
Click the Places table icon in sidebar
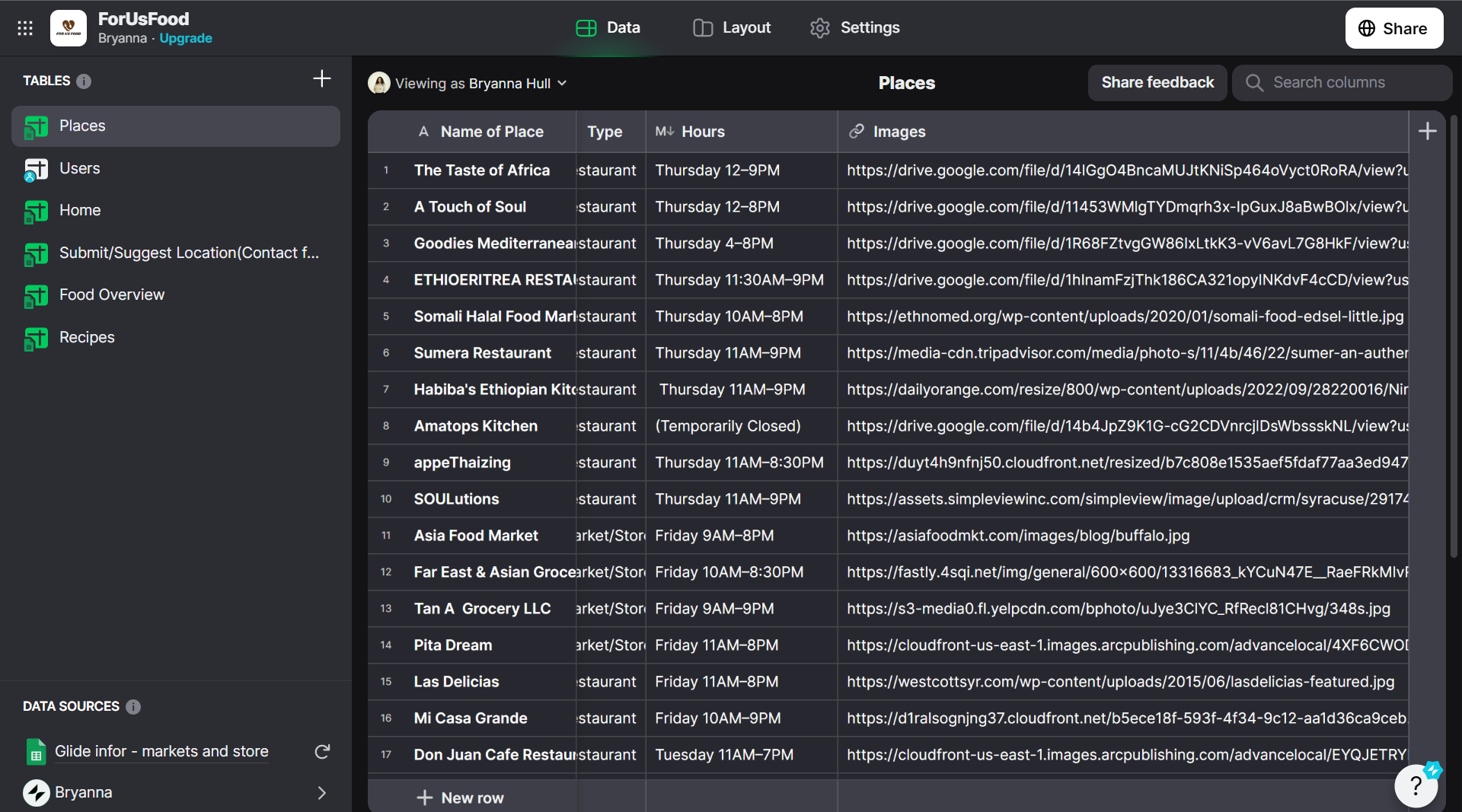pos(36,126)
